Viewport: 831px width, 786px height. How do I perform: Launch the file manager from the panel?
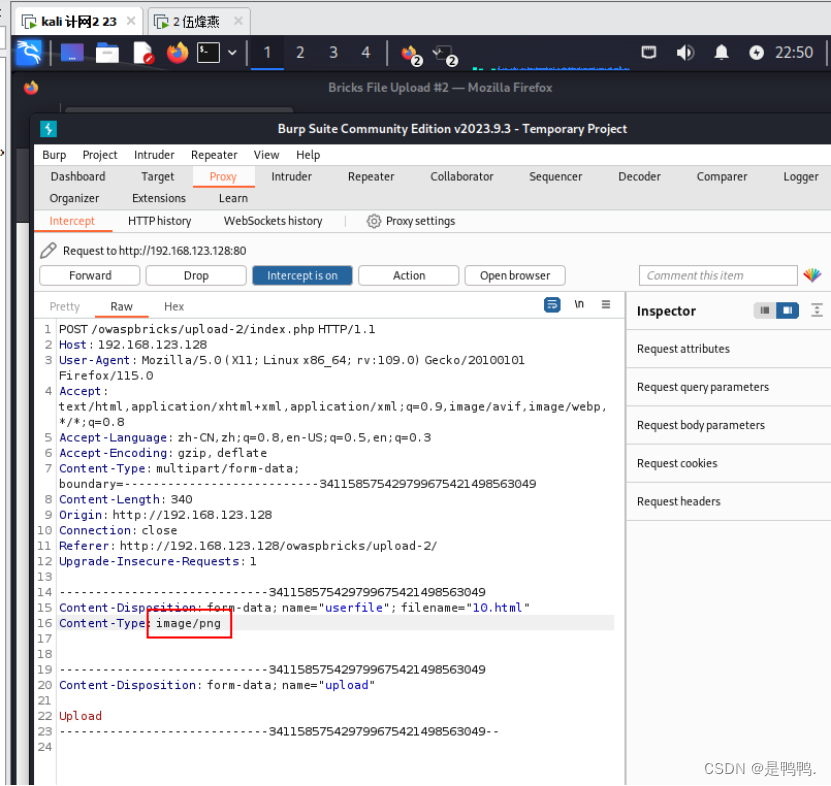coord(107,53)
